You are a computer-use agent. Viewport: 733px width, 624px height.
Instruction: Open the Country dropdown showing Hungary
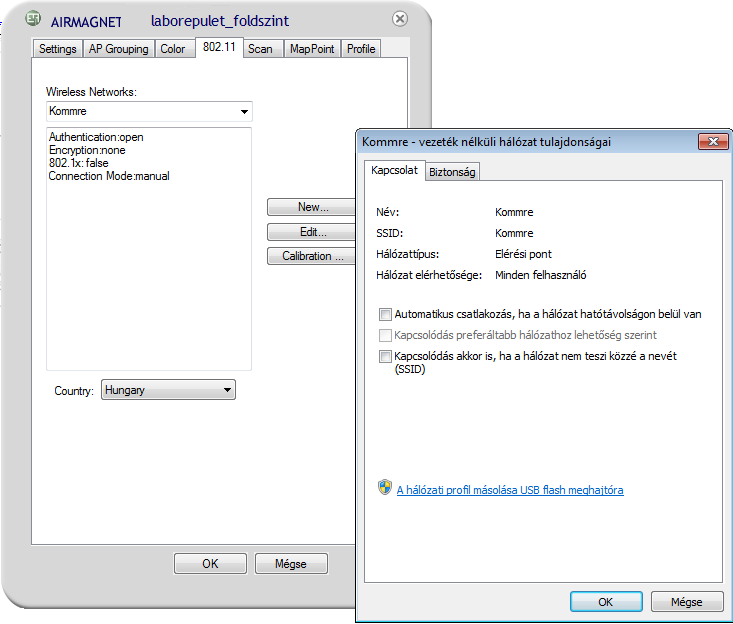coord(168,390)
